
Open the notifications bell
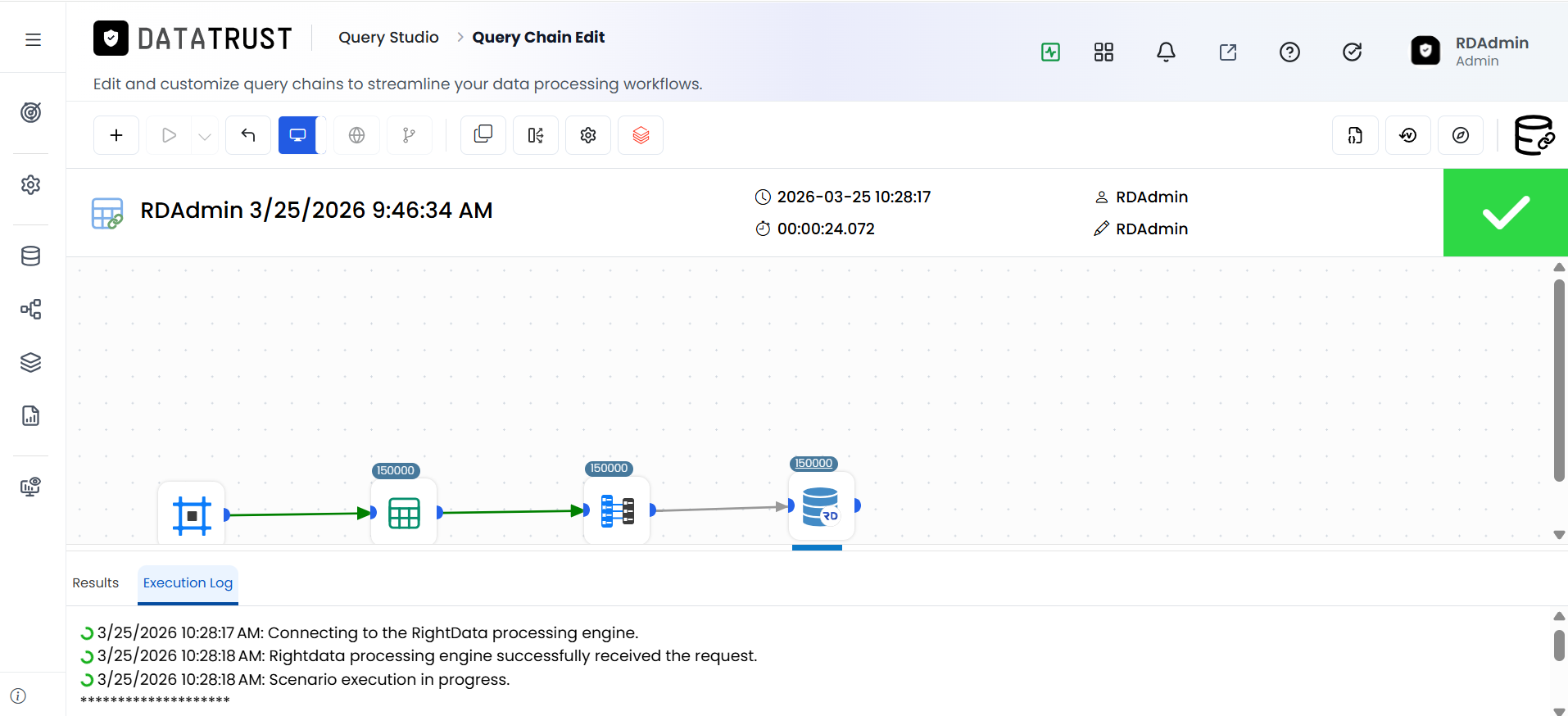pyautogui.click(x=1166, y=52)
